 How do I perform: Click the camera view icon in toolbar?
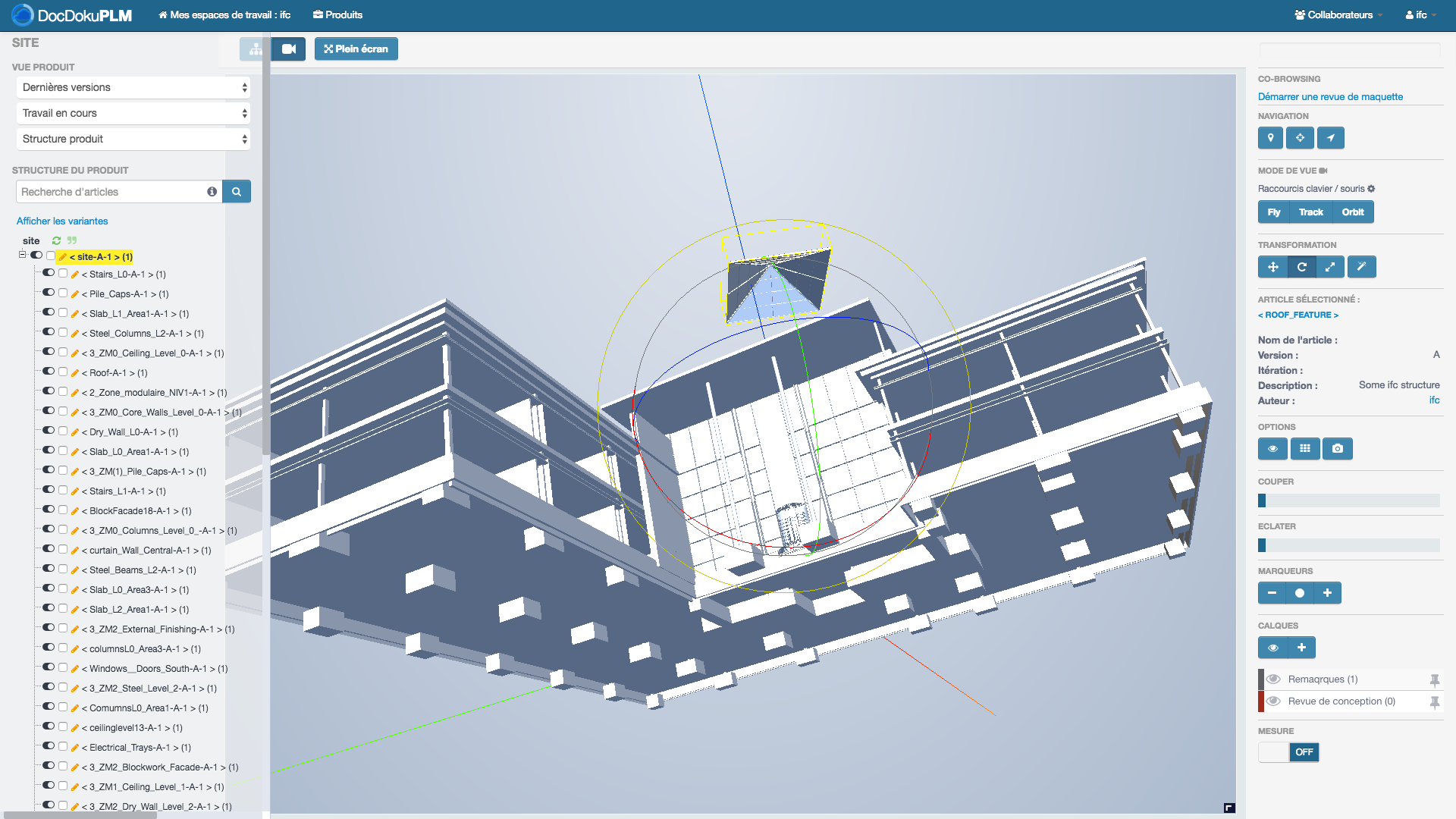[288, 49]
